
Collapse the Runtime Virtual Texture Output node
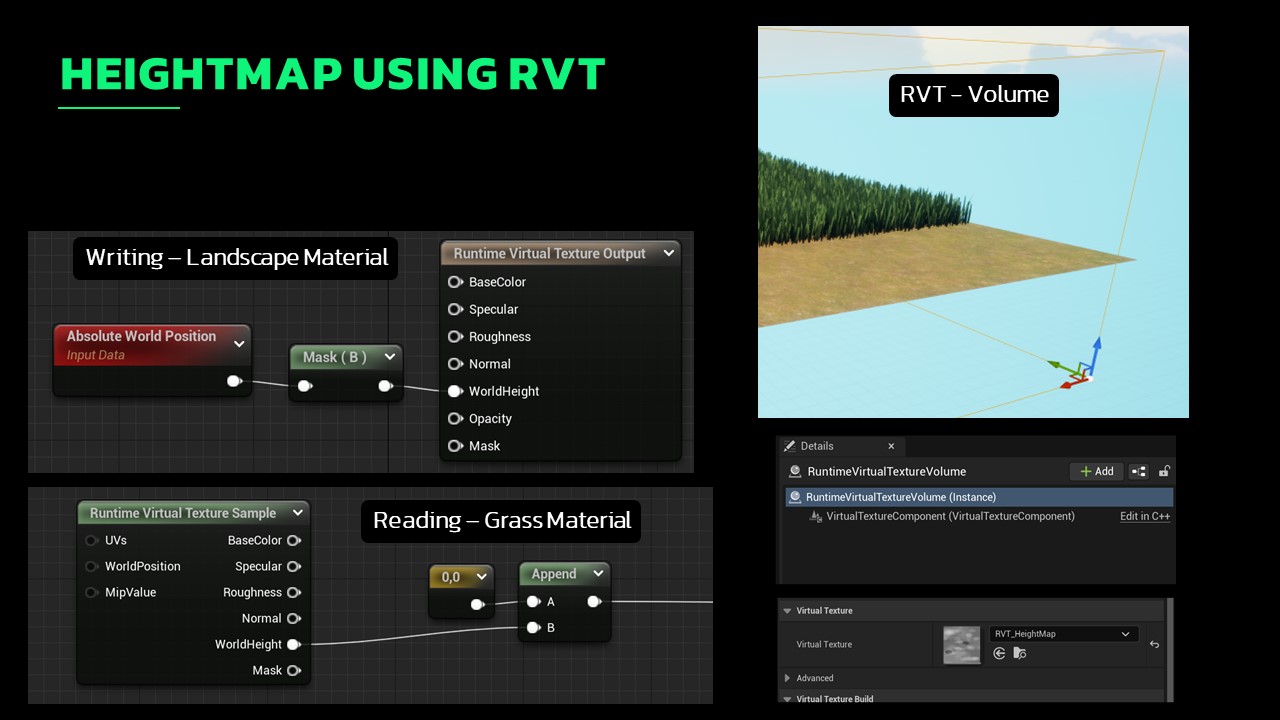click(668, 254)
